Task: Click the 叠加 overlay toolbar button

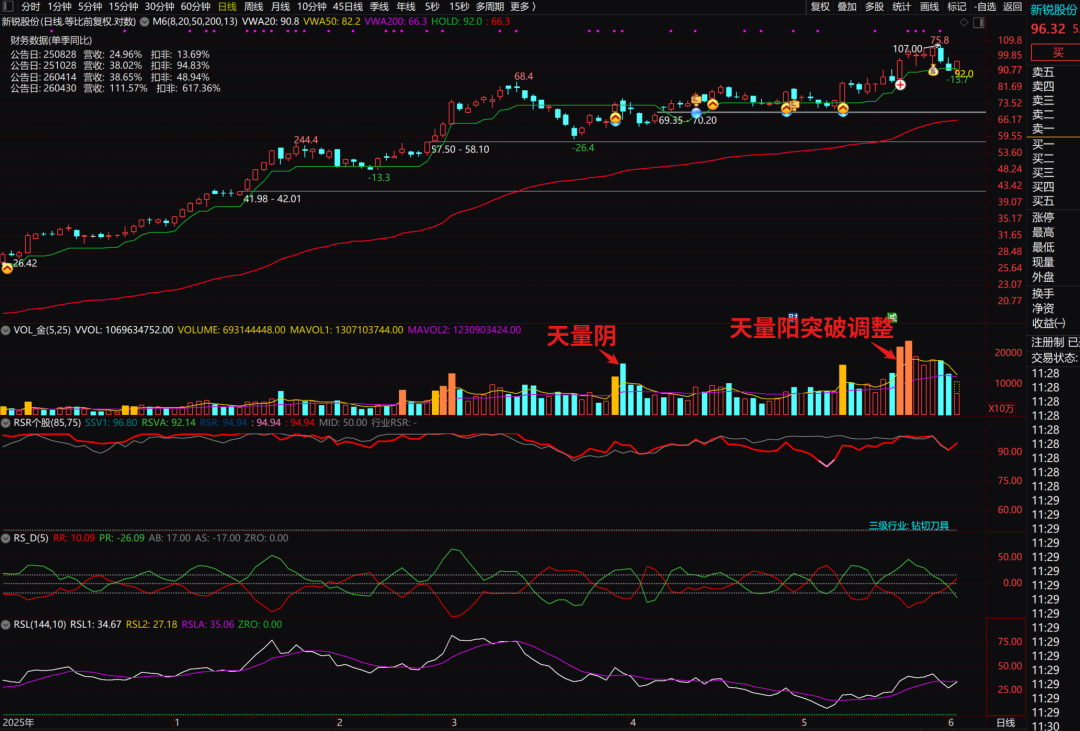Action: point(847,7)
